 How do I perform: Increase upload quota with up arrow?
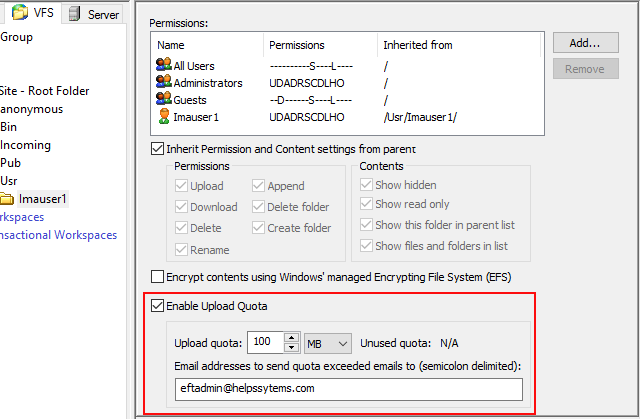tap(292, 338)
